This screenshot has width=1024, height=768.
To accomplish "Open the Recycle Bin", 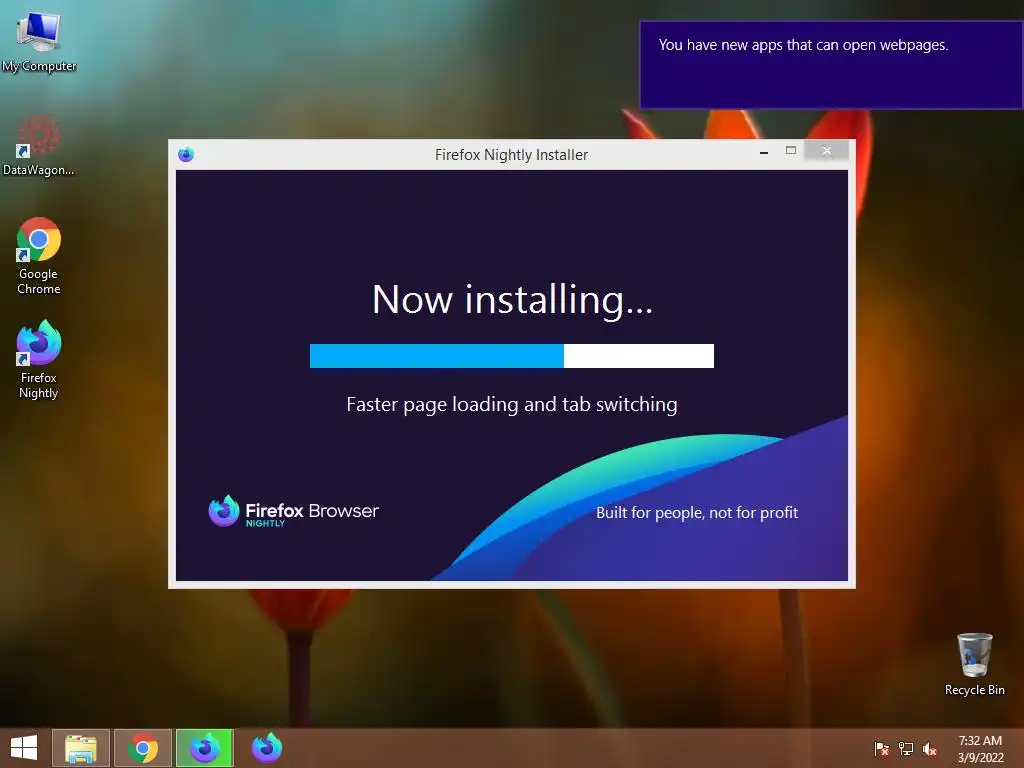I will coord(974,664).
